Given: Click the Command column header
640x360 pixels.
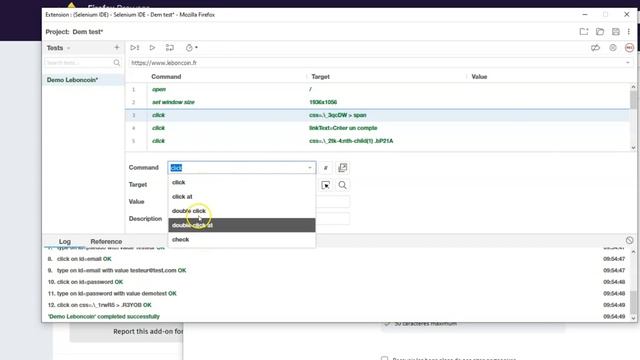Looking at the screenshot, I should 166,77.
